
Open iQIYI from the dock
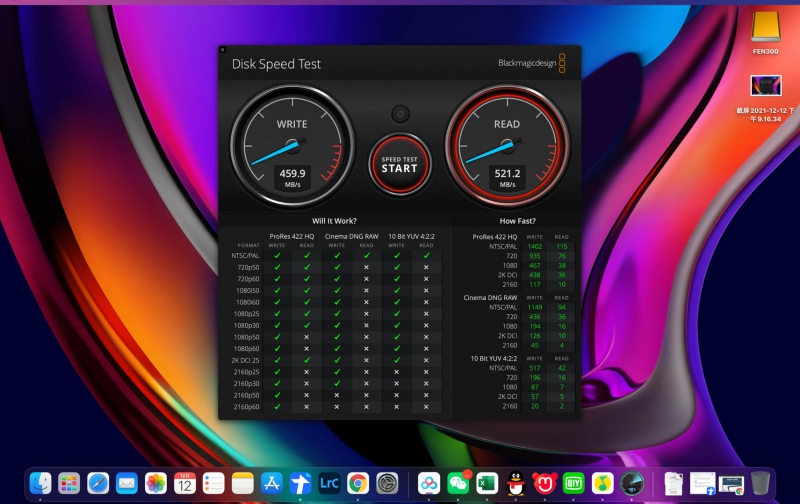573,483
